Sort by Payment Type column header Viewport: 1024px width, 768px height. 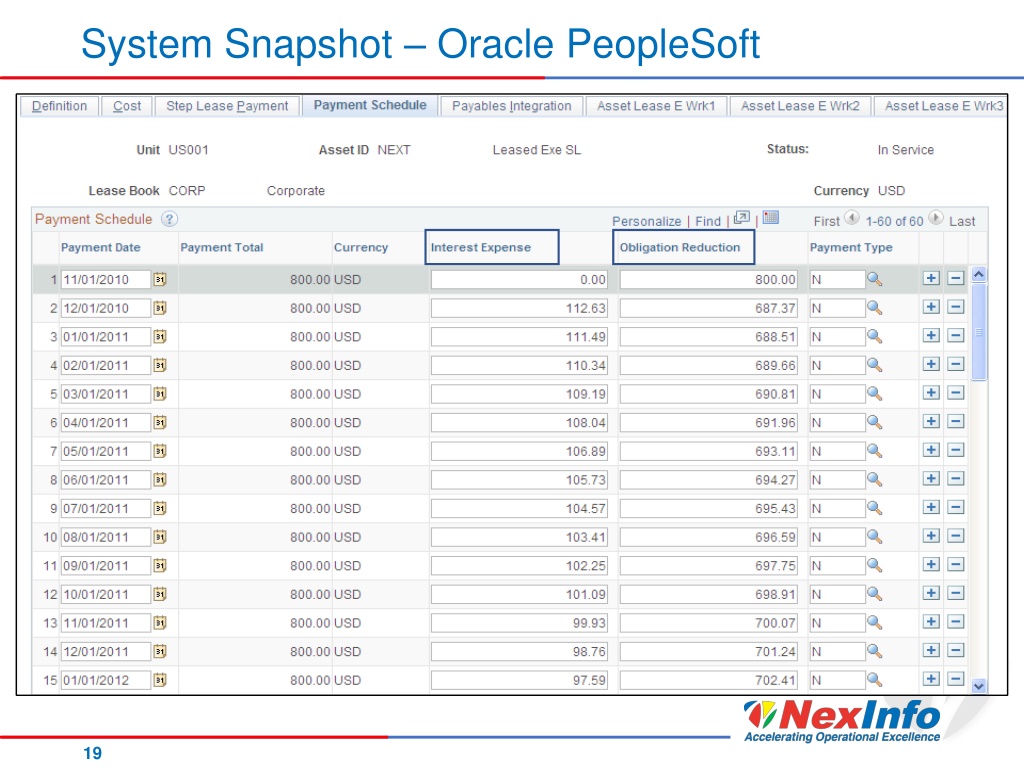pos(851,248)
